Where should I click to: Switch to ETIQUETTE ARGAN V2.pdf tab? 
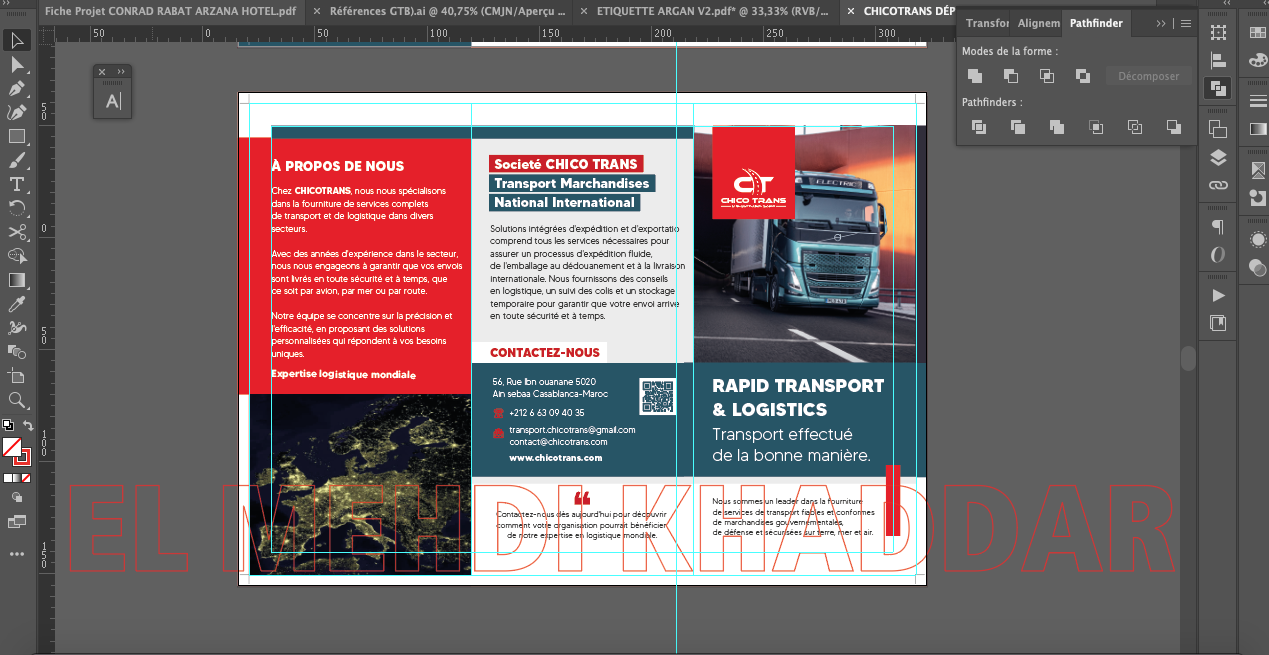(x=713, y=12)
